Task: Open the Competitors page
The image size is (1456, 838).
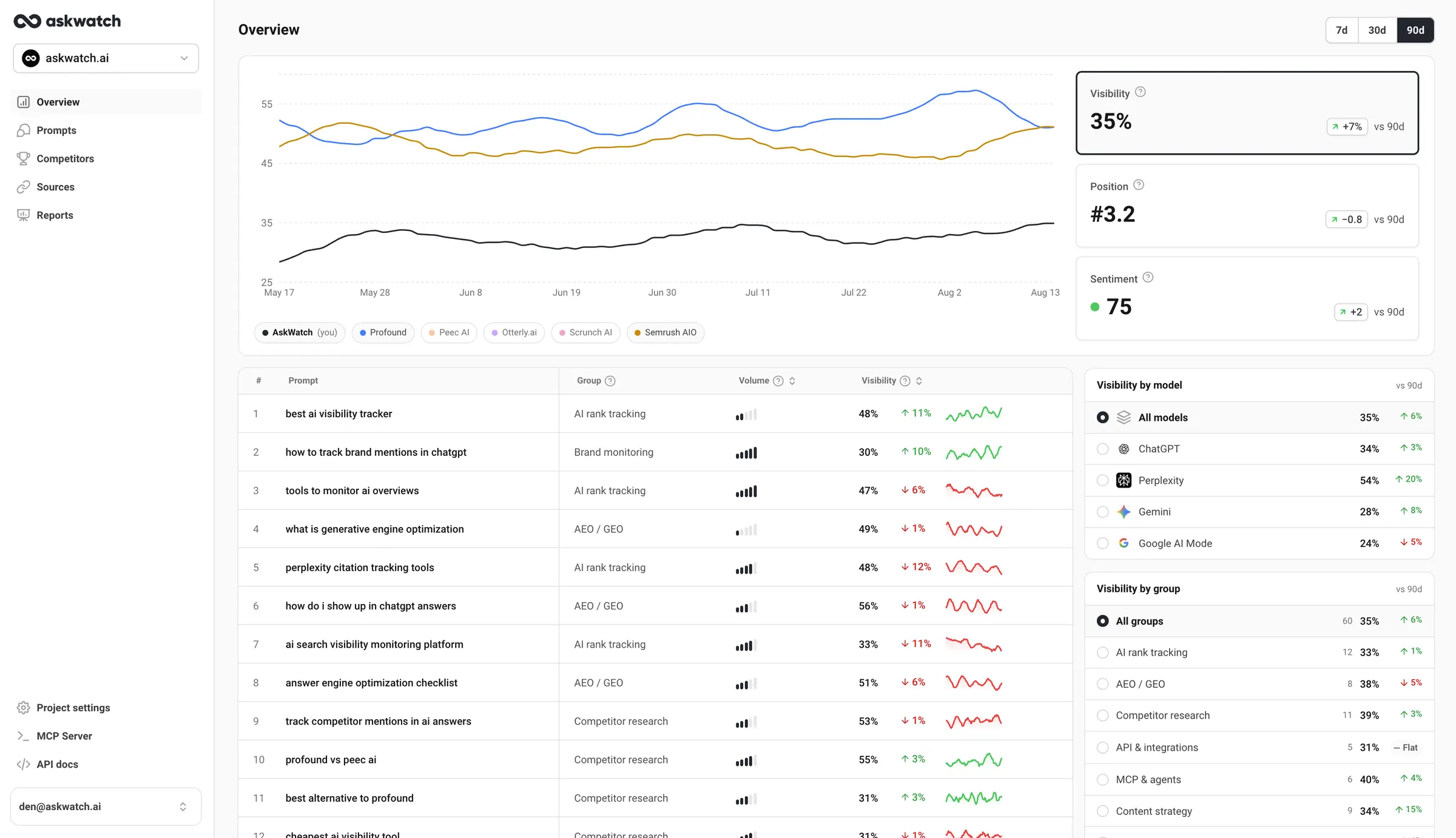Action: click(x=106, y=158)
